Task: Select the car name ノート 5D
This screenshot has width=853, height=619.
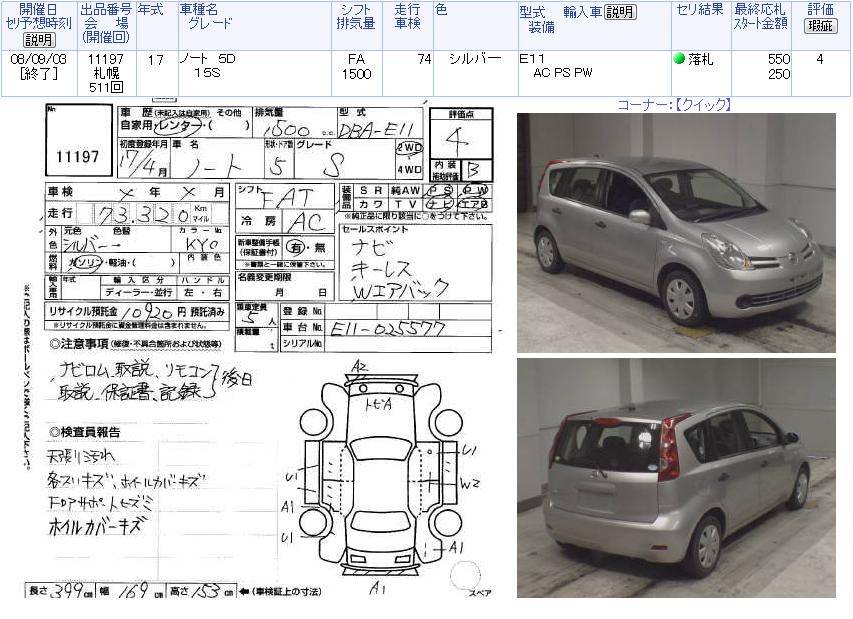Action: click(208, 59)
